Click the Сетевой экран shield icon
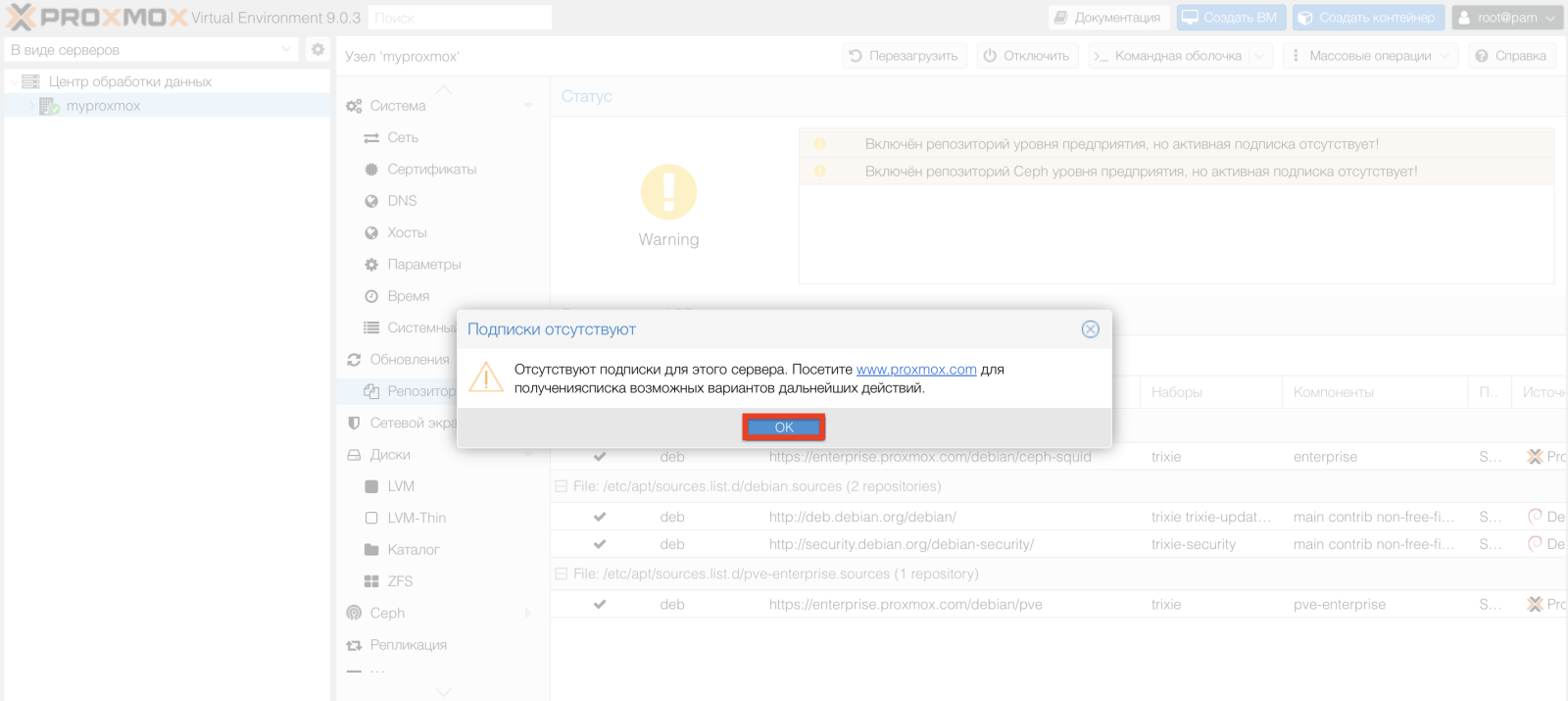This screenshot has height=701, width=1568. pyautogui.click(x=354, y=423)
